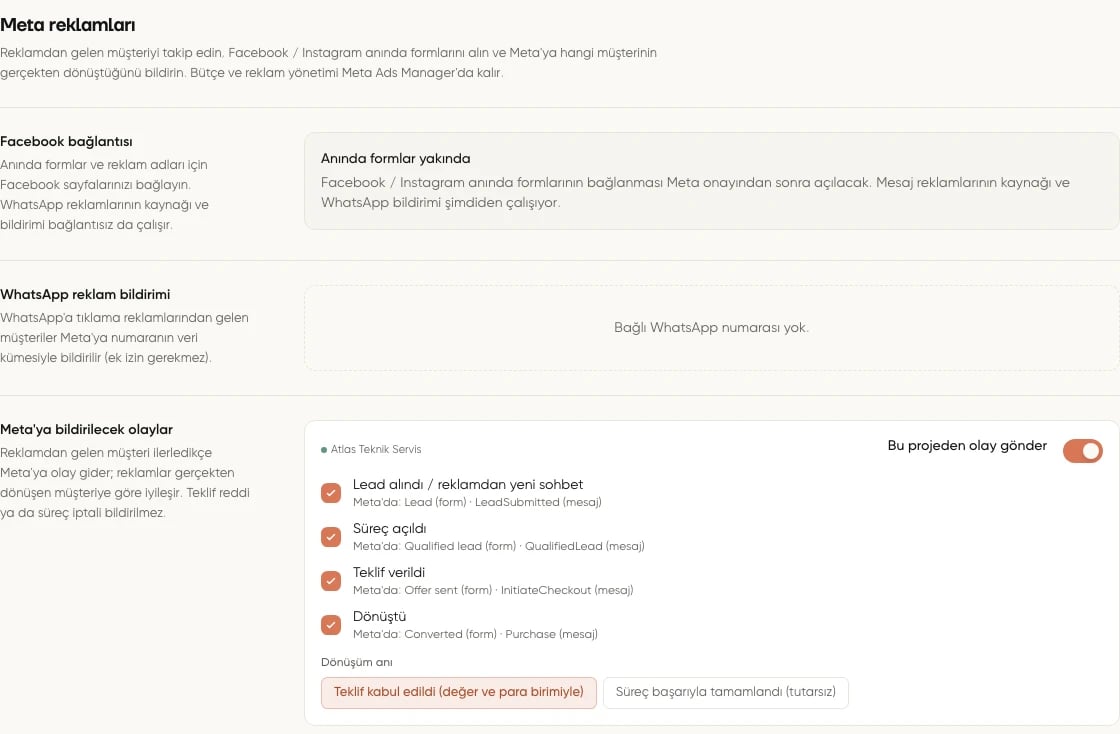This screenshot has width=1120, height=734.
Task: Click the "Meta'da: Lead (form) · LeadSubmitted (mesaj)" line
Action: (477, 502)
